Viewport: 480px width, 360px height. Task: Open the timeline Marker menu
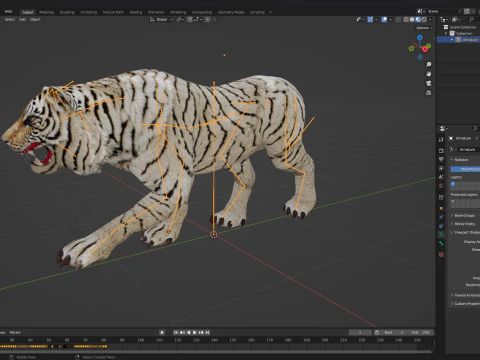point(15,332)
